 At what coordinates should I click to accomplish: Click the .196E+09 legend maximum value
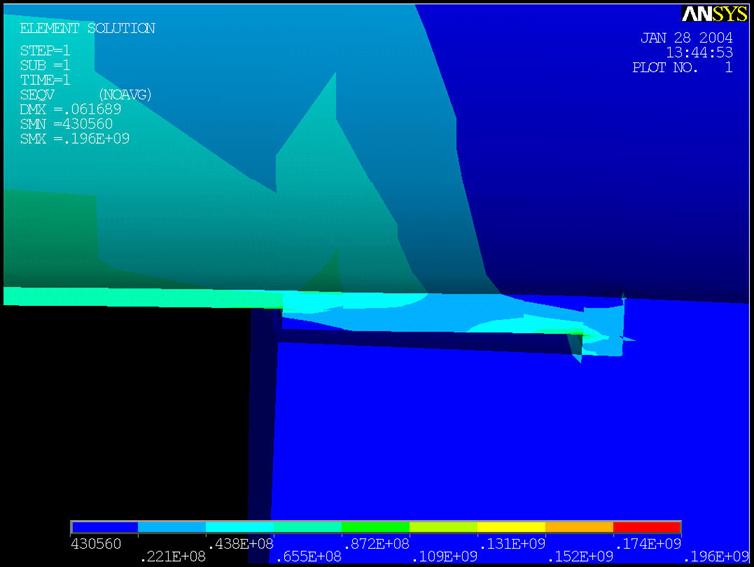click(x=716, y=556)
